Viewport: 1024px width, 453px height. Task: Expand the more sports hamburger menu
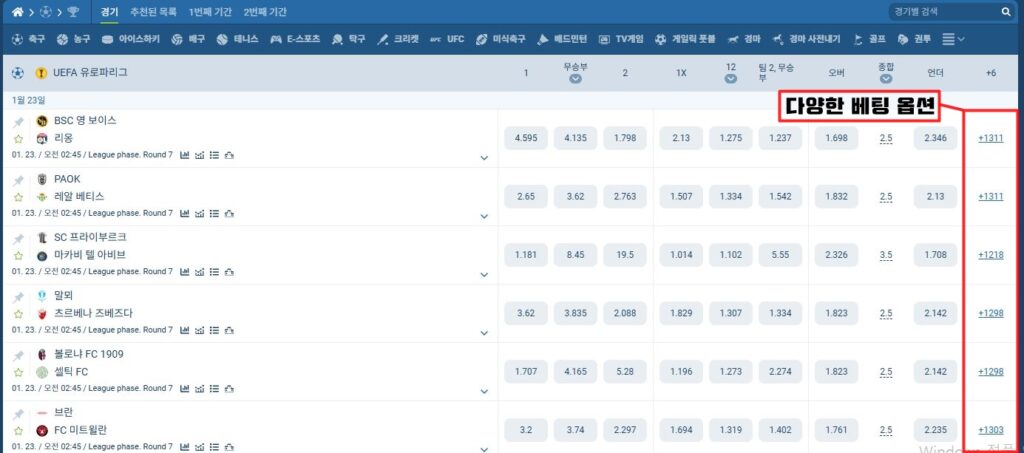point(953,39)
